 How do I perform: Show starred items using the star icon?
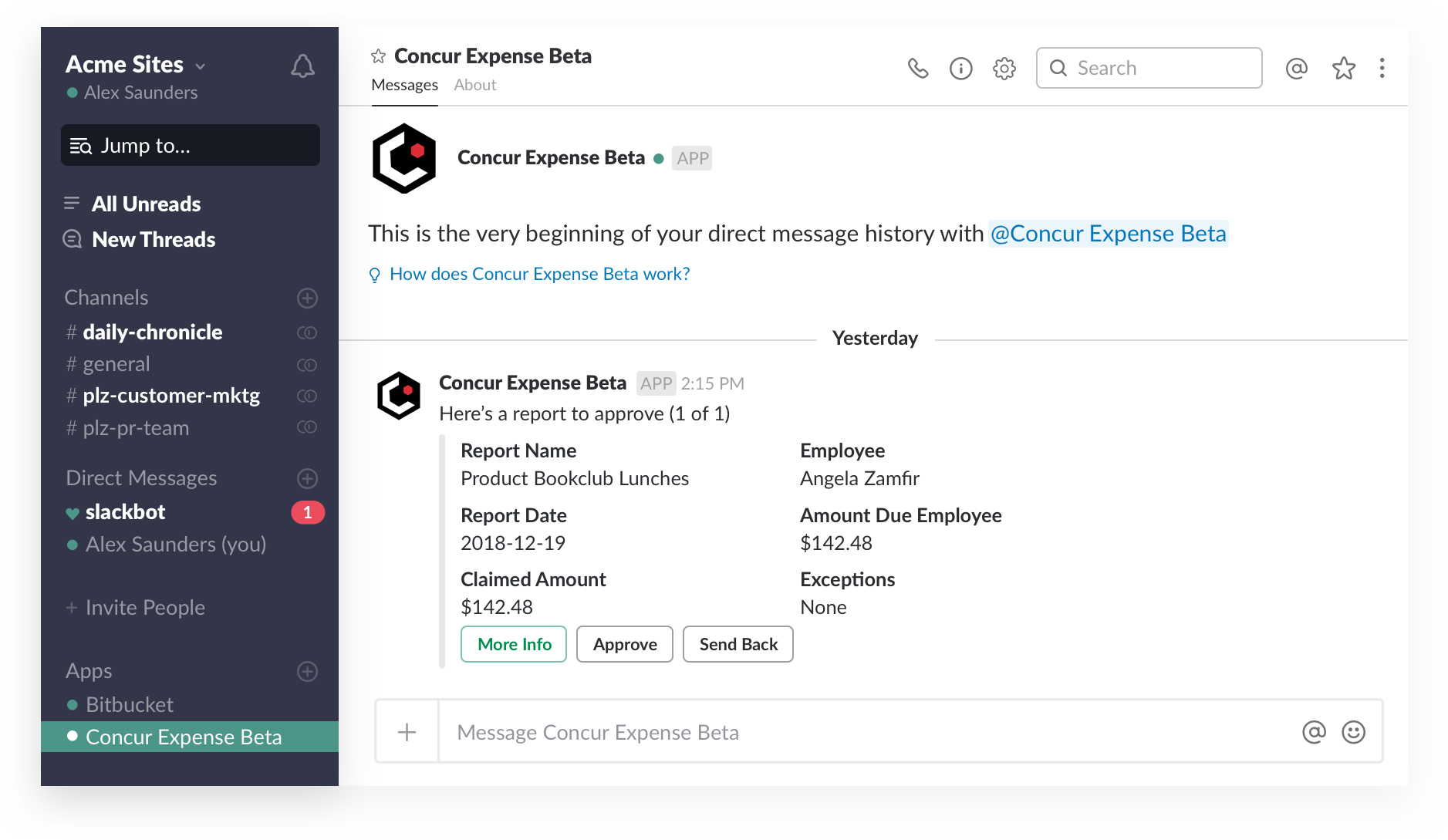[x=1344, y=68]
